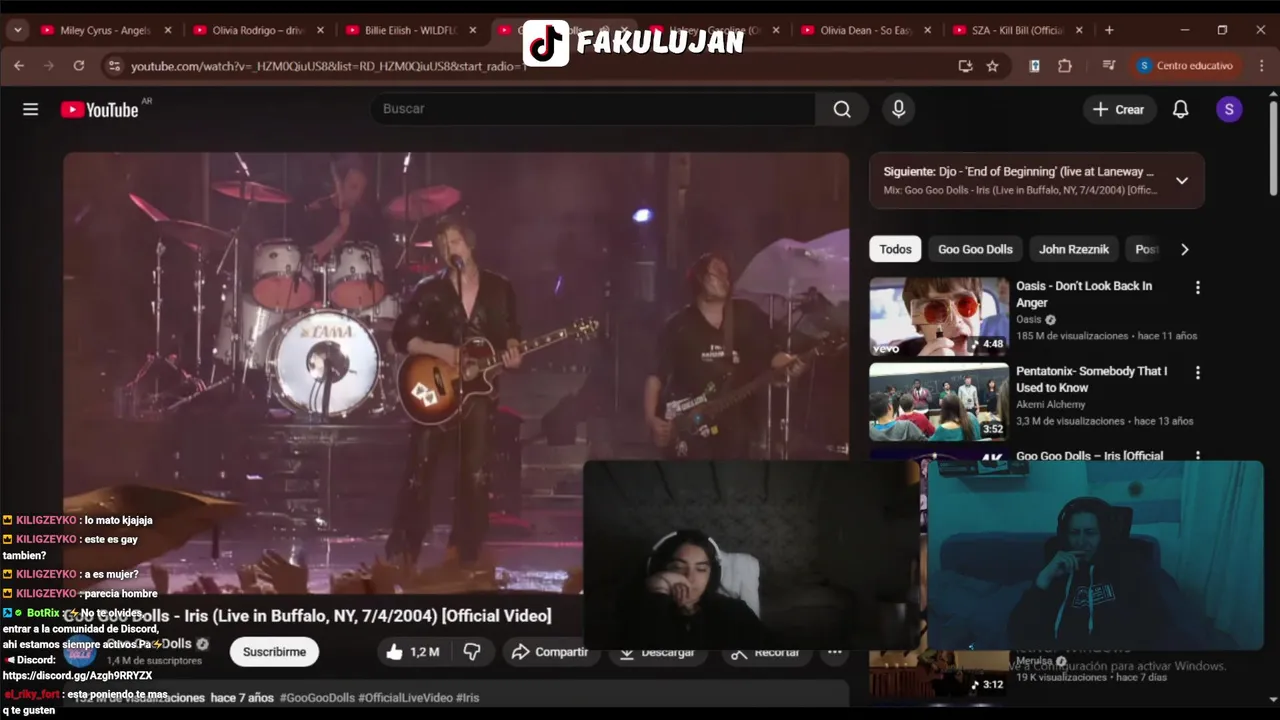The image size is (1280, 720).
Task: Subscribe using the Suscribirme button
Action: point(274,652)
